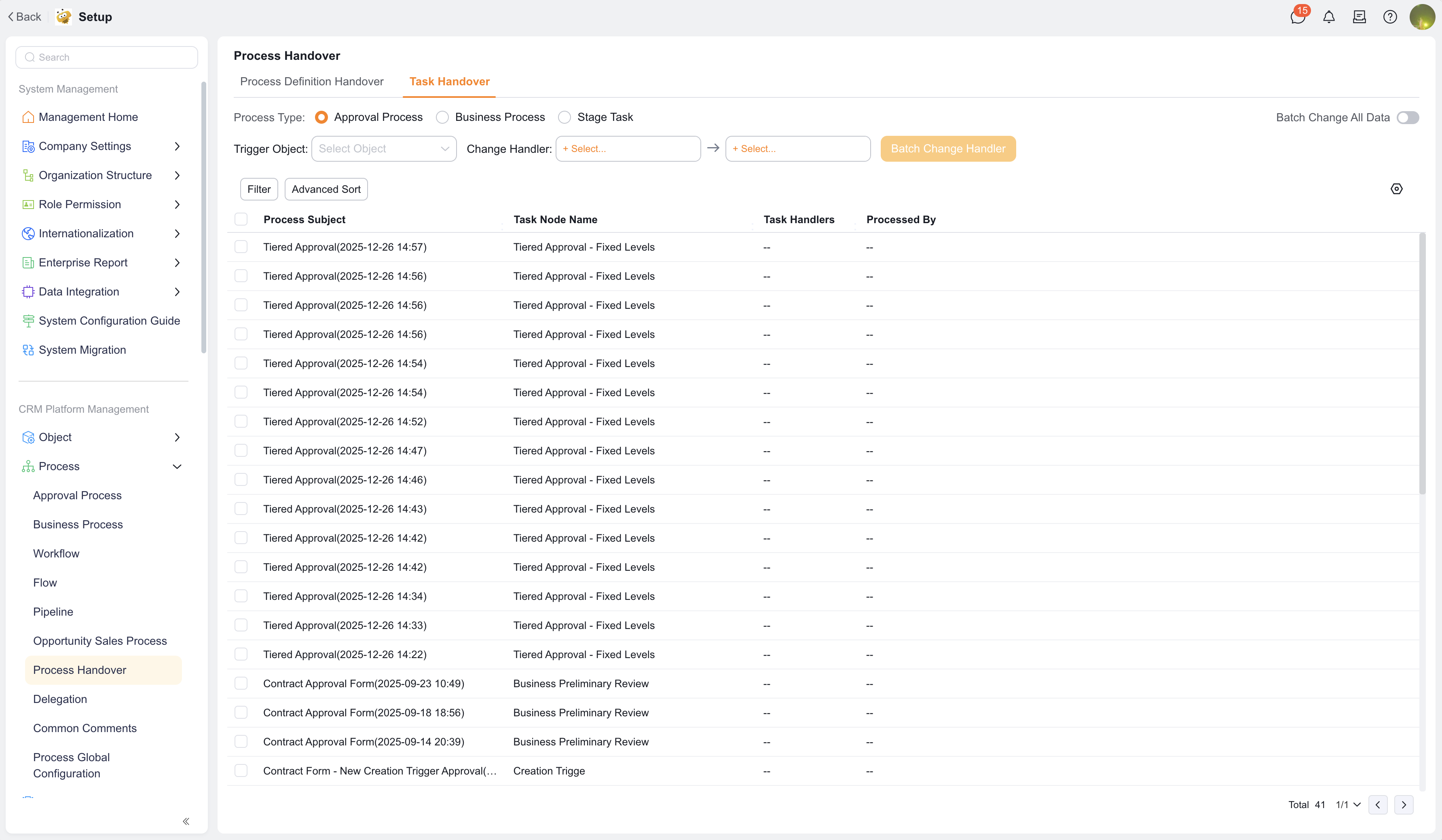The image size is (1442, 840).
Task: Click the Company Settings icon
Action: click(28, 146)
